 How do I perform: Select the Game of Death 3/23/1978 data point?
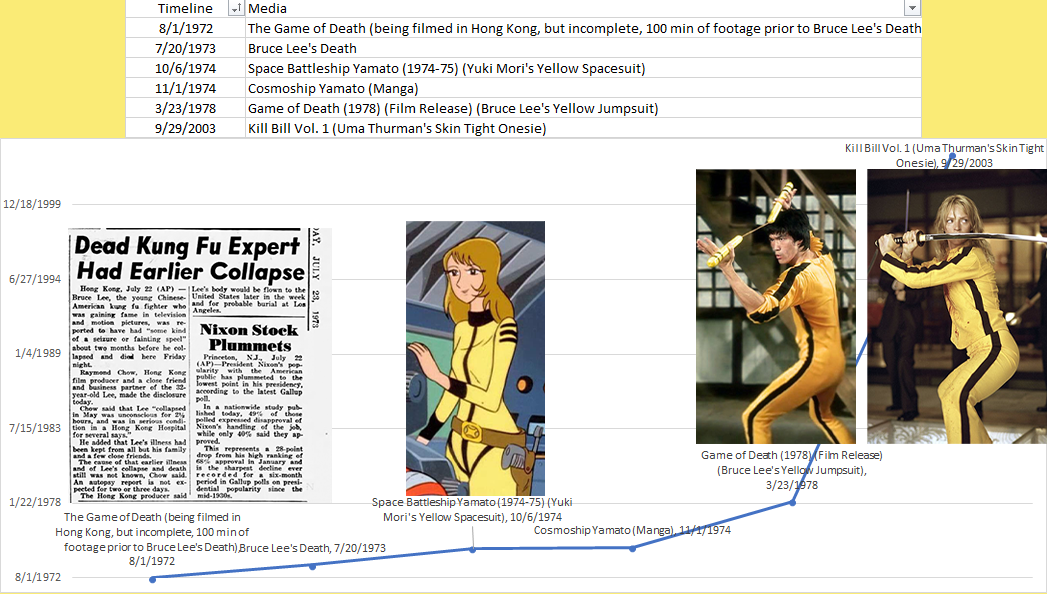[793, 502]
